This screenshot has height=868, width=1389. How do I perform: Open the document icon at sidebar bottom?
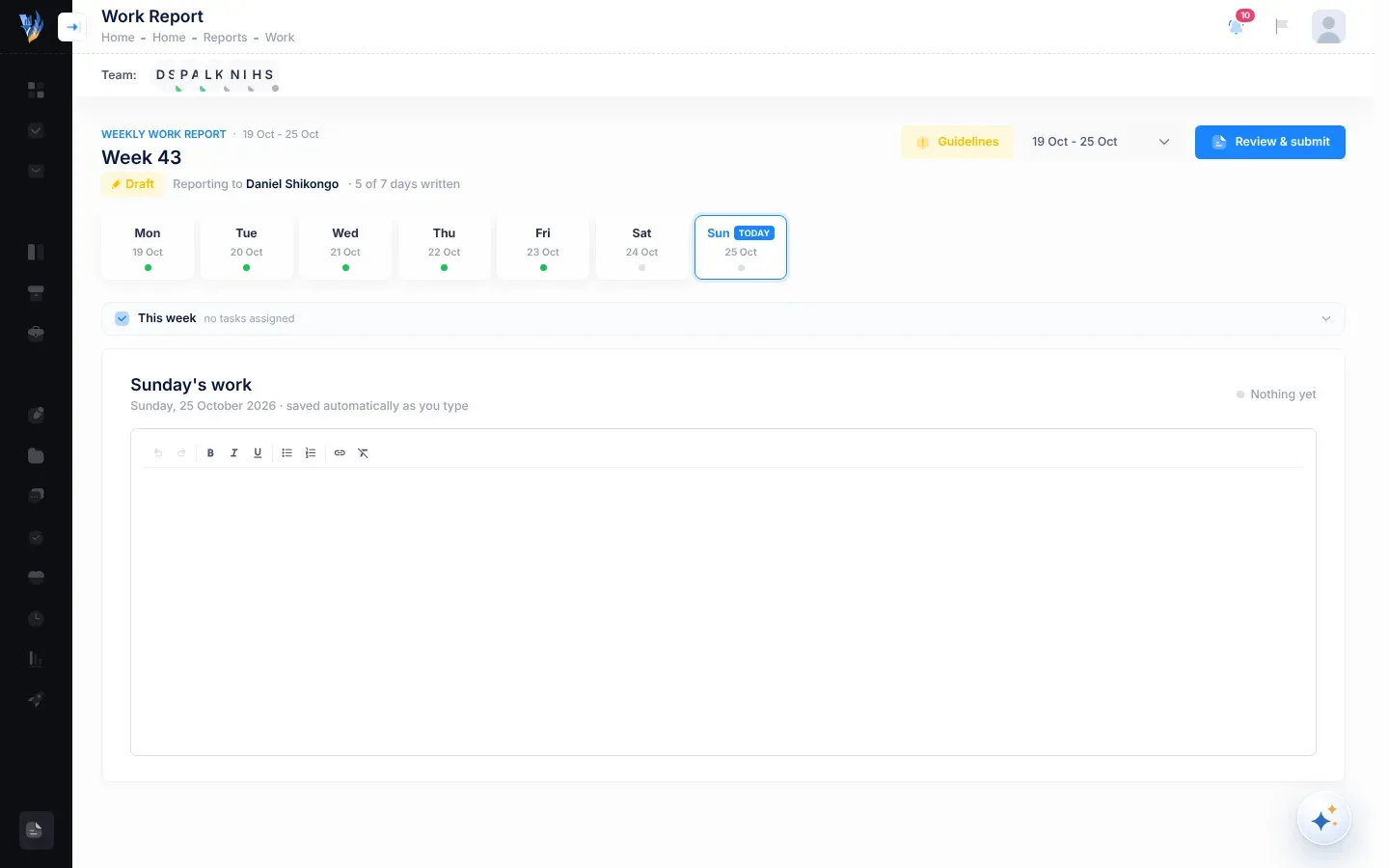click(36, 829)
